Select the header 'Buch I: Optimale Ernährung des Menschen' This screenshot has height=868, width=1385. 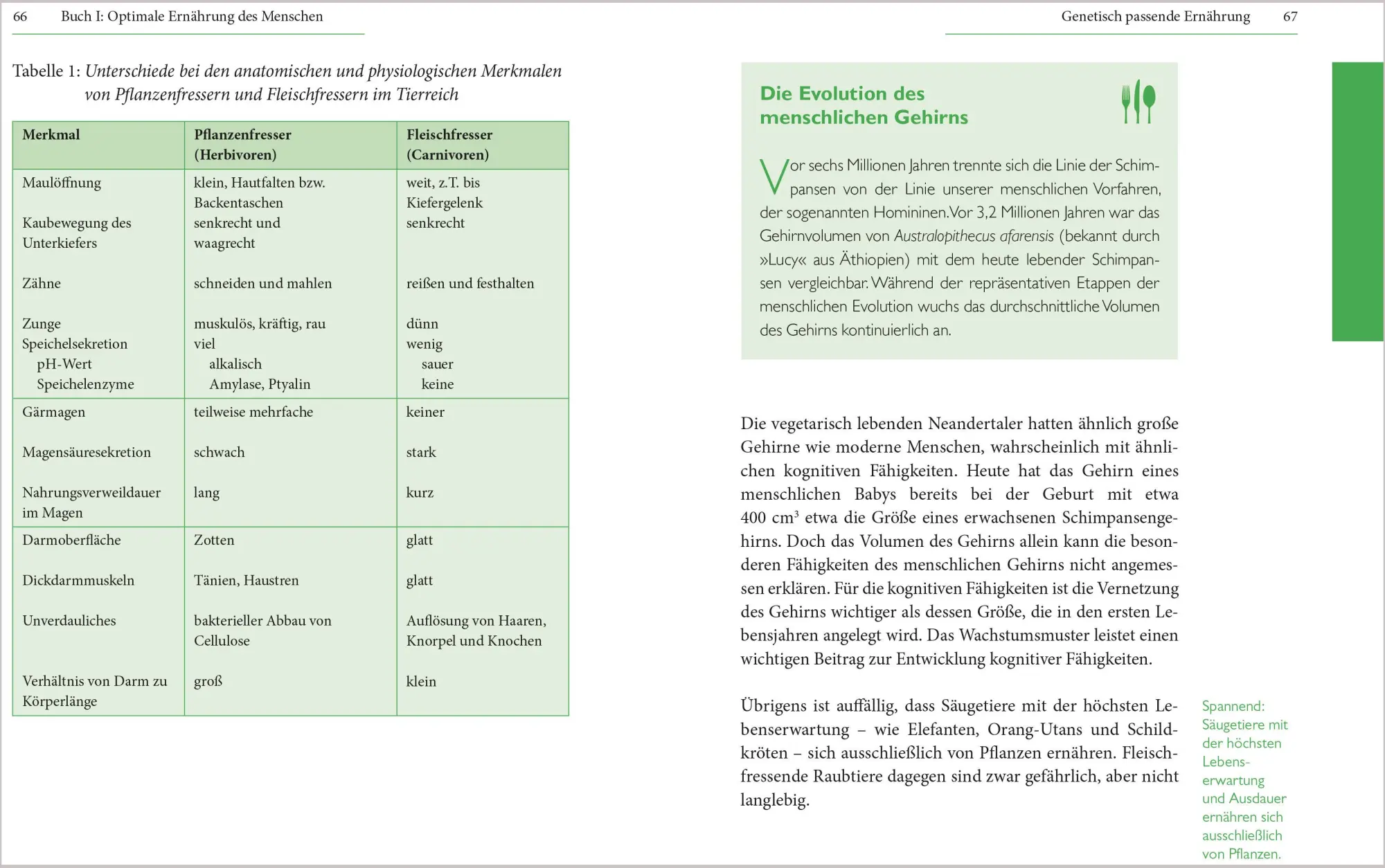[x=192, y=17]
